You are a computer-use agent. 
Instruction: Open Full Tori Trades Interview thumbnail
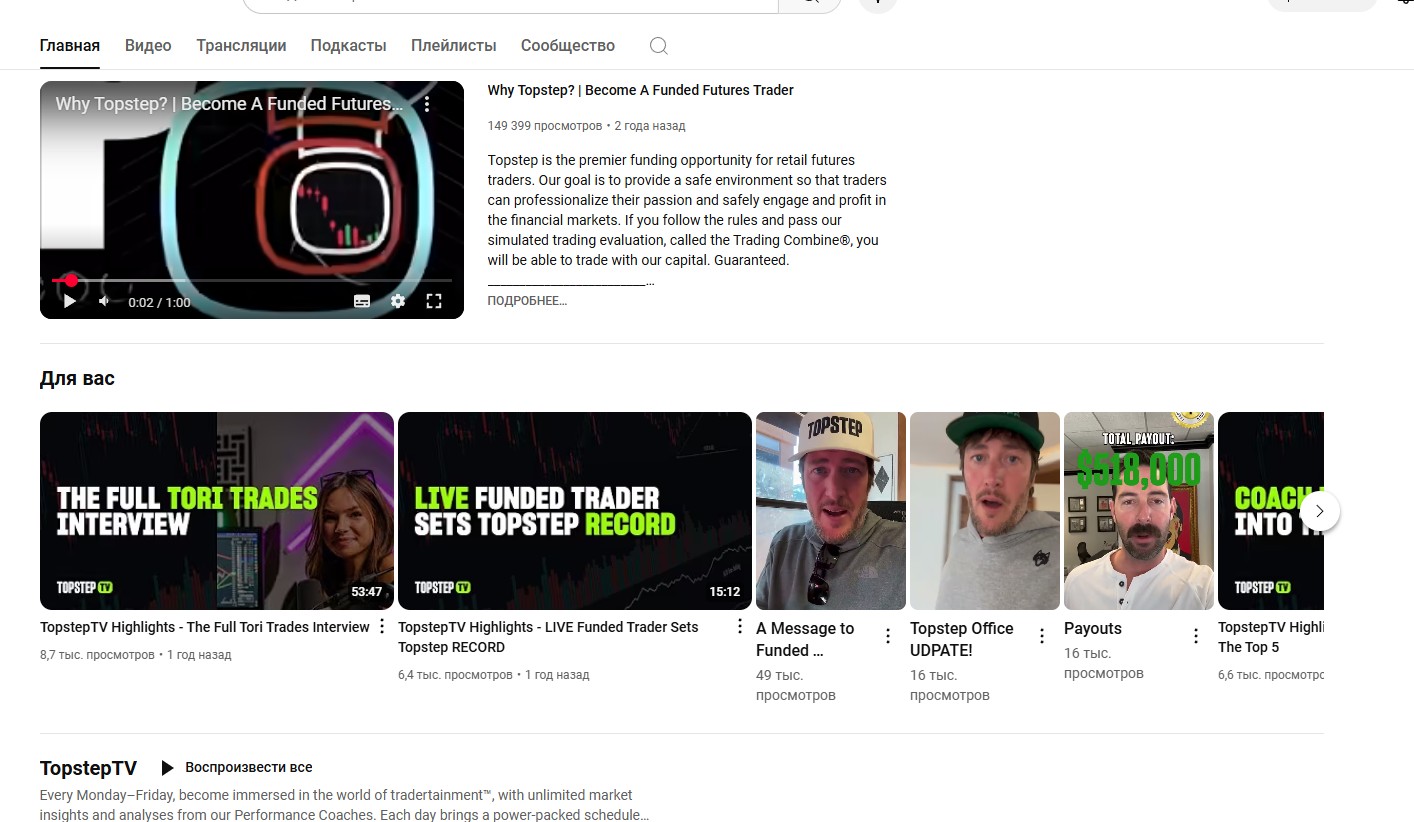tap(217, 511)
